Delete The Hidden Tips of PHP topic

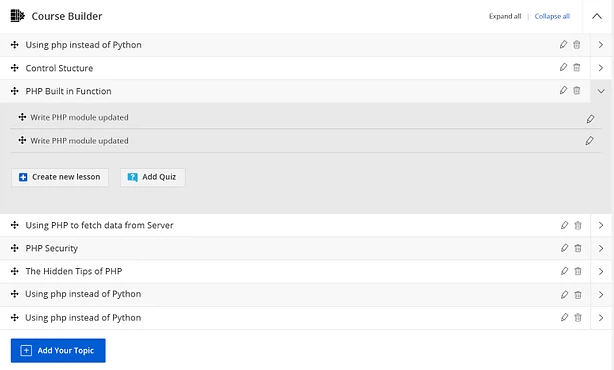pyautogui.click(x=578, y=271)
